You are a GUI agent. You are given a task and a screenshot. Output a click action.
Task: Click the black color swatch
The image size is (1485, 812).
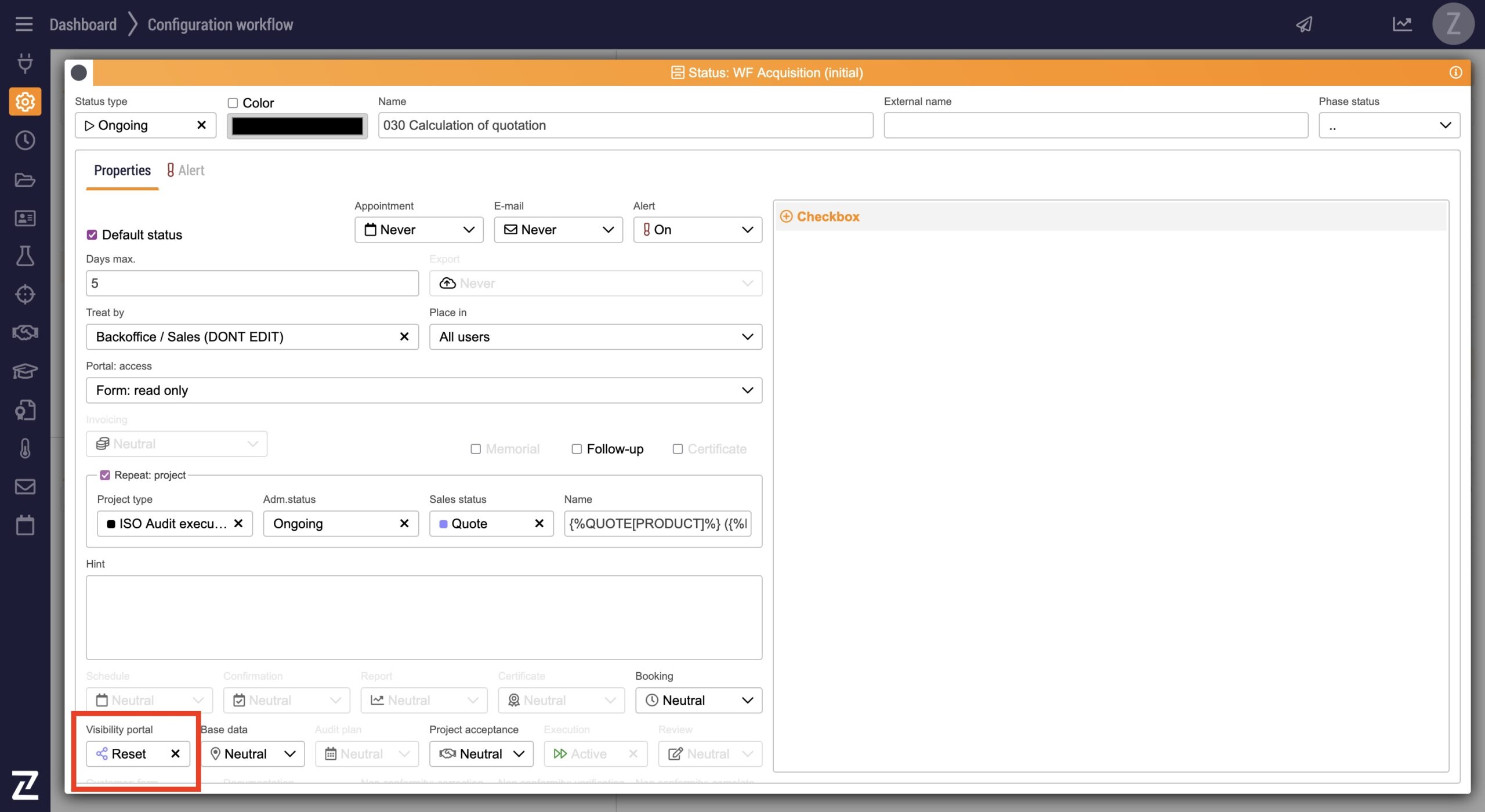point(297,126)
